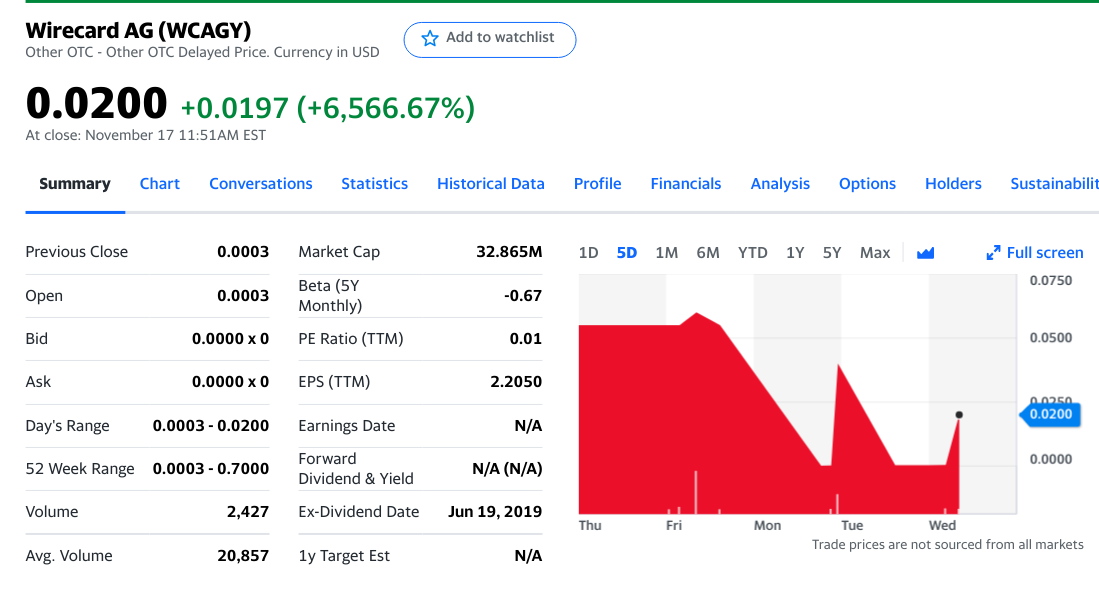Switch to the Conversations tab
Viewport: 1099px width, 607px height.
point(261,184)
